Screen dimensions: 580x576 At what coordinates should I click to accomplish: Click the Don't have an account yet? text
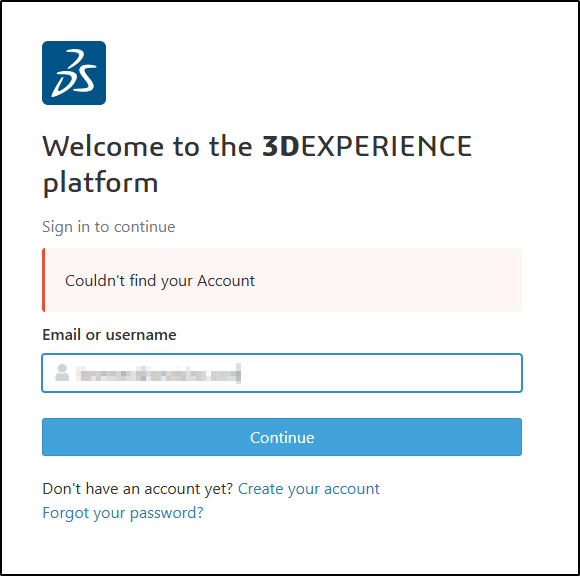[138, 489]
